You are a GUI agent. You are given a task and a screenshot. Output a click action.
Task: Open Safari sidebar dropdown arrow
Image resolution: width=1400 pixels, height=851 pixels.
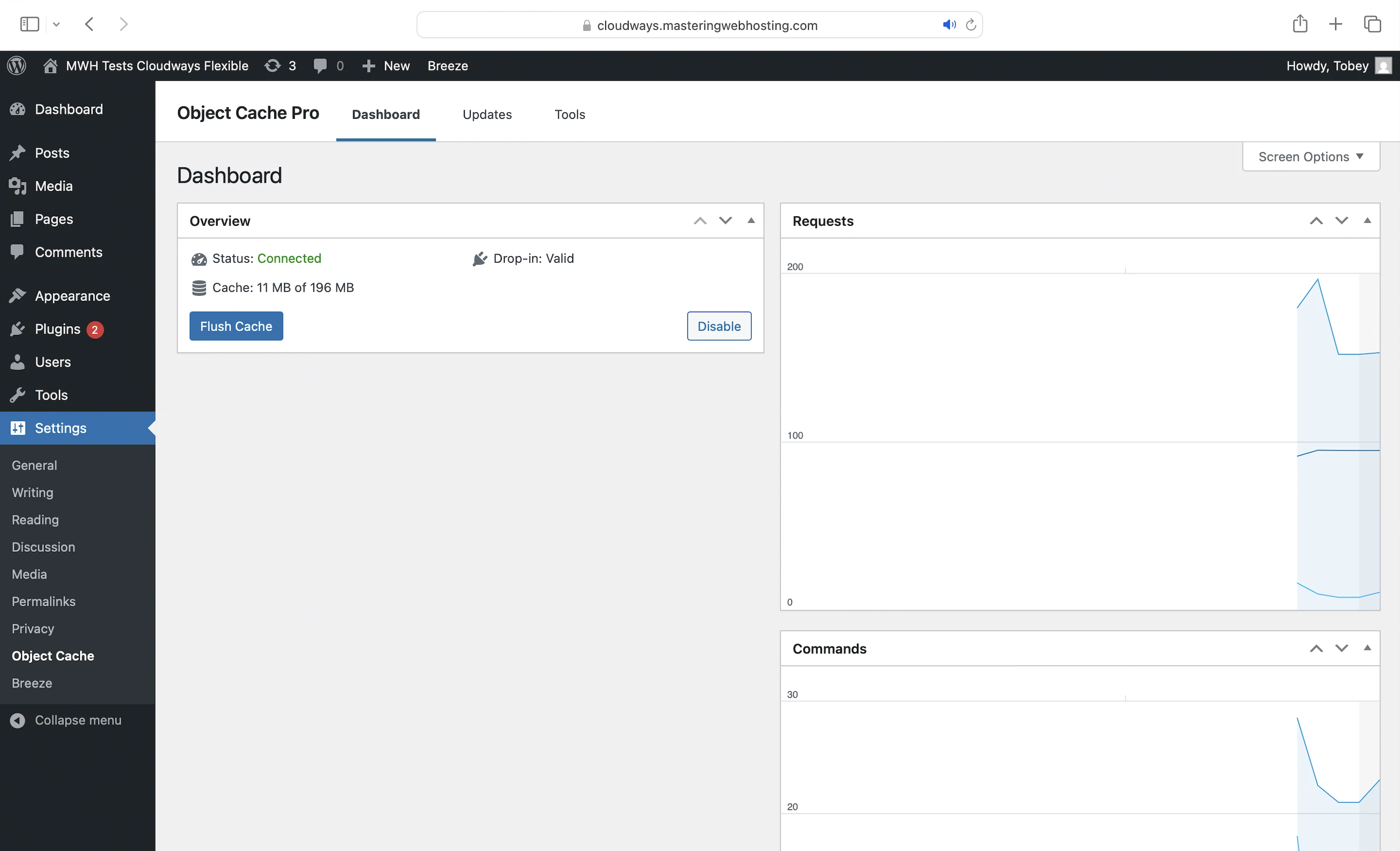pos(56,24)
